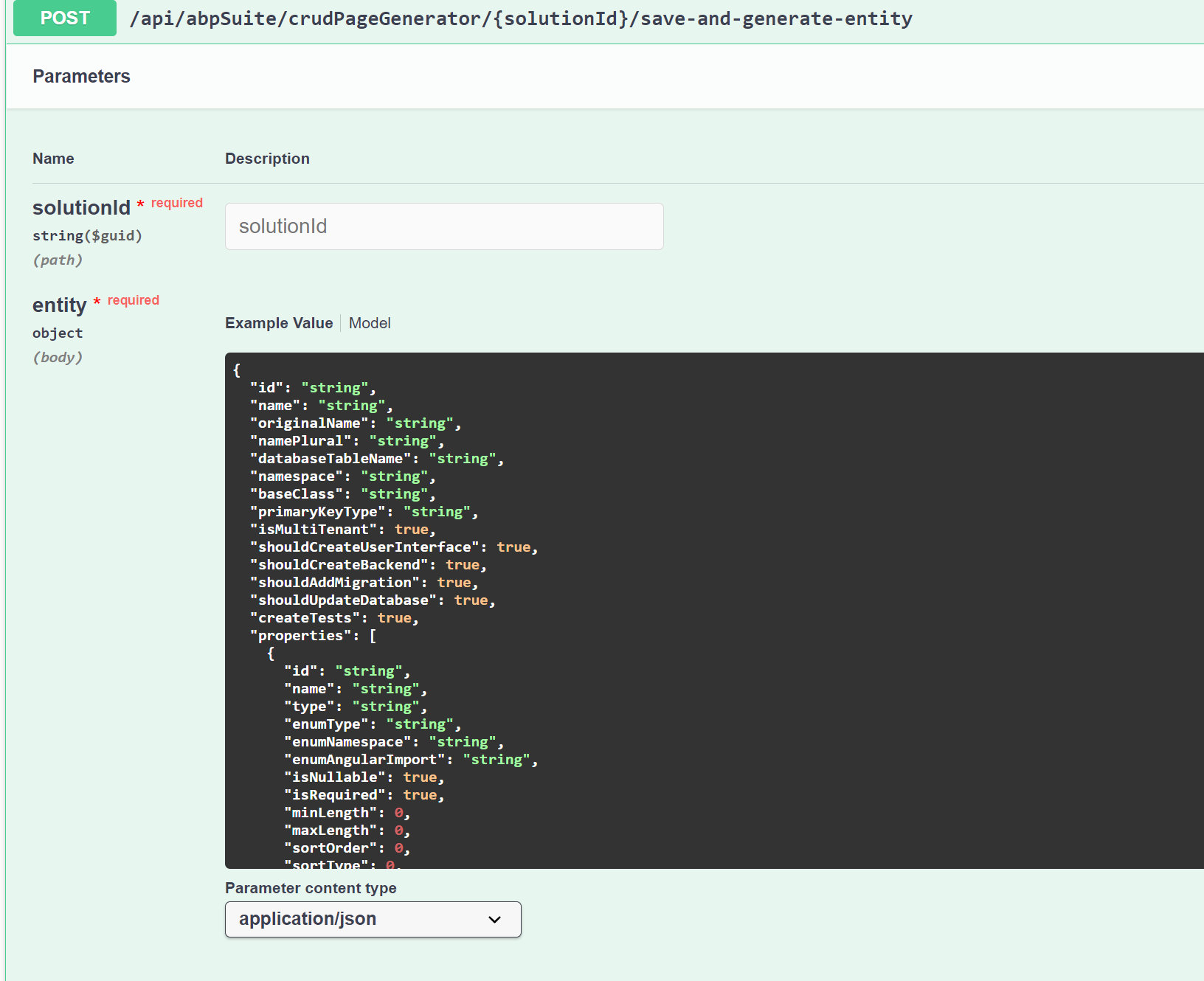Click the "isMultiTenant" true value in JSON
This screenshot has height=981, width=1204.
point(411,530)
